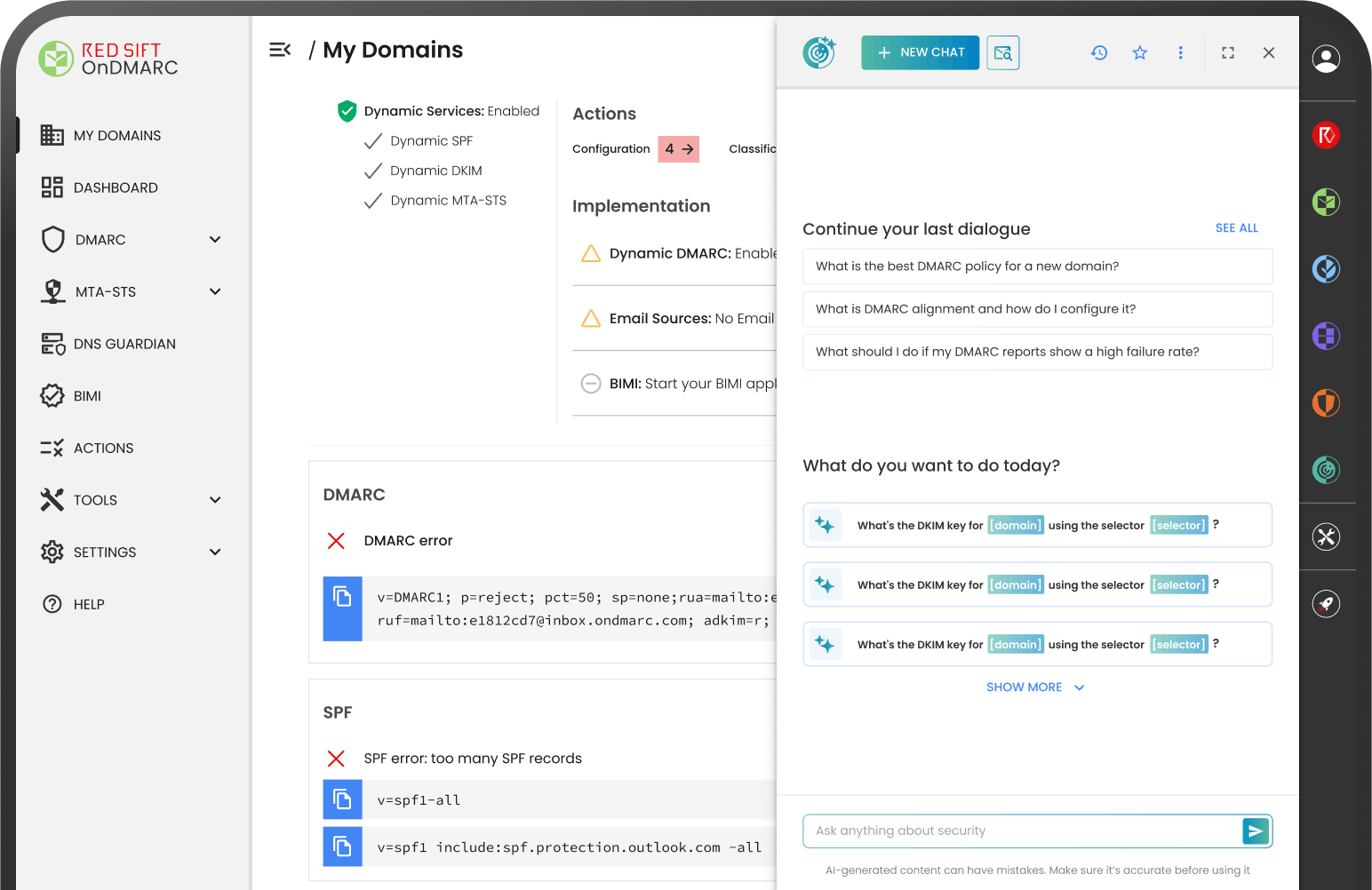Image resolution: width=1372 pixels, height=890 pixels.
Task: Start a New Chat
Action: (921, 52)
